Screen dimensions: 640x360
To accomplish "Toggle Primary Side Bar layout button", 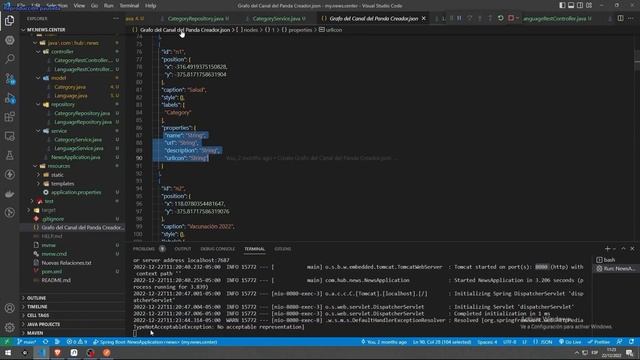I will tap(562, 5).
